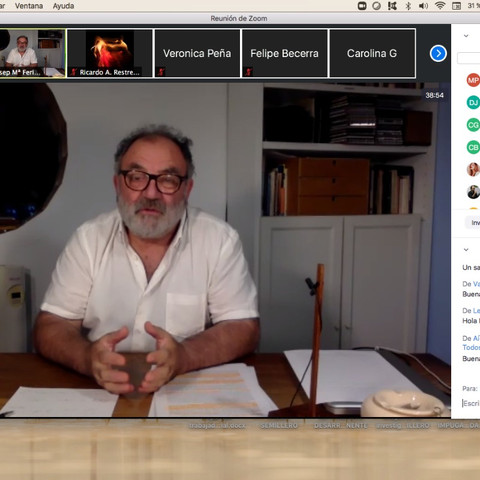The image size is (480, 480).
Task: Click sender name after first 'De' in chat
Action: click(476, 284)
